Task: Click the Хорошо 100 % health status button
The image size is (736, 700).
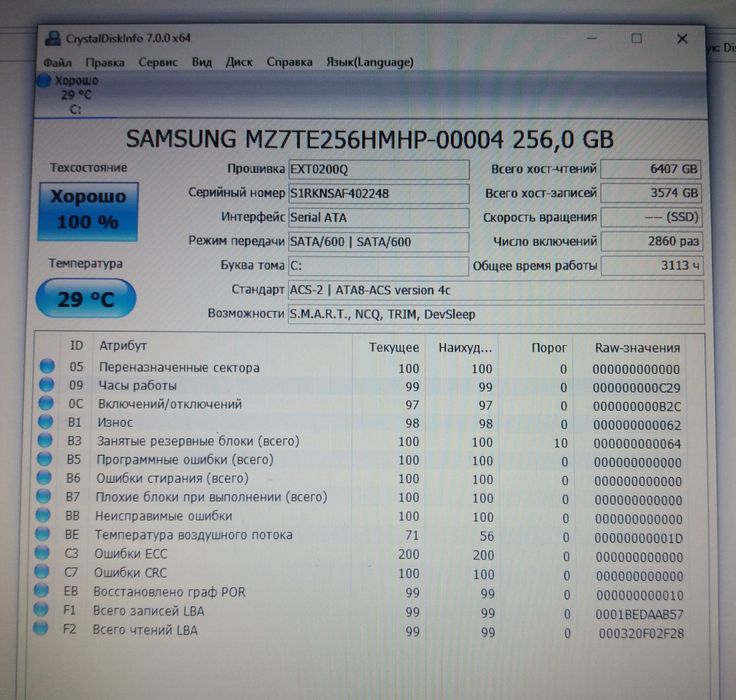Action: (88, 211)
